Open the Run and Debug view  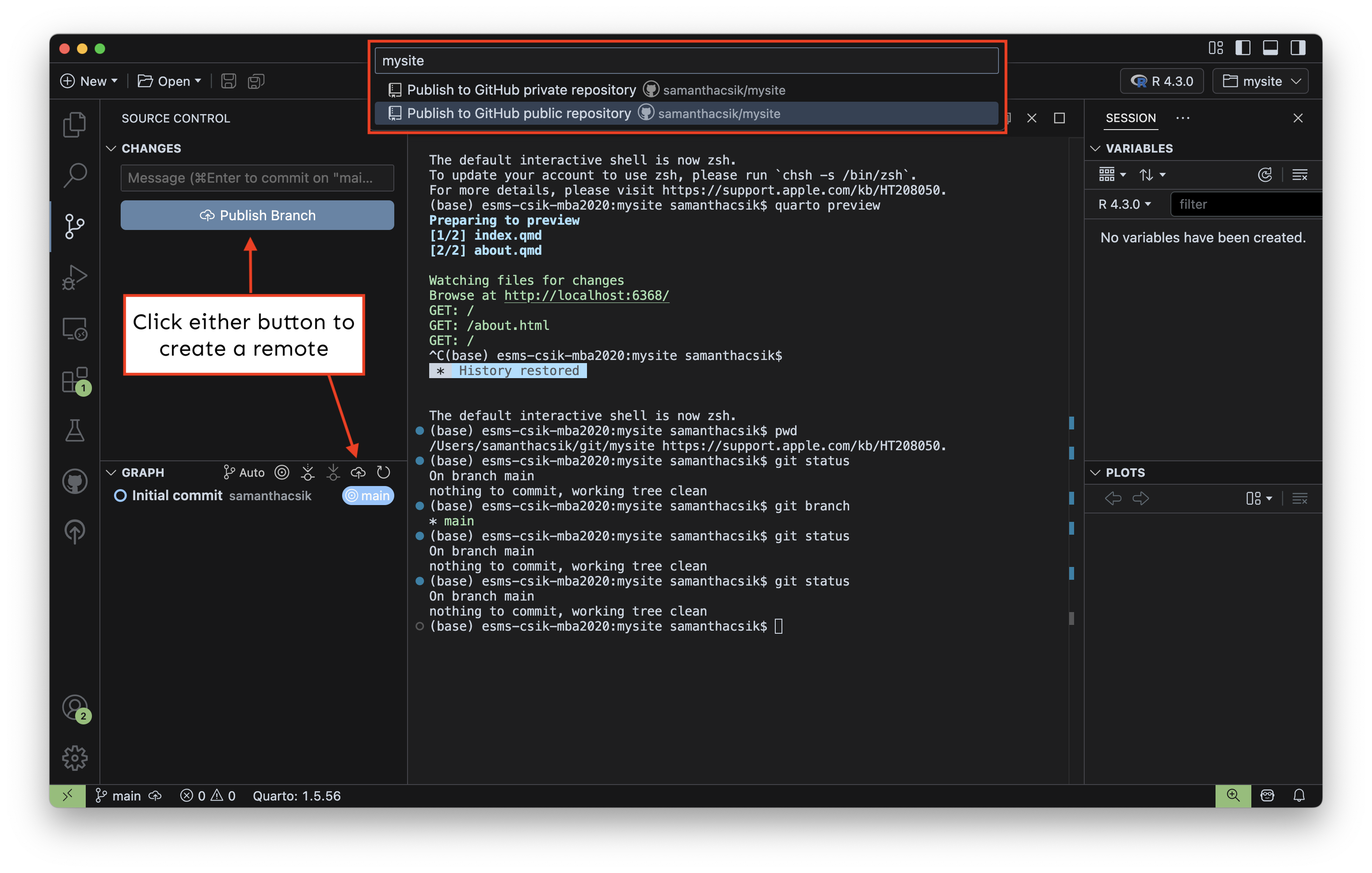(75, 278)
